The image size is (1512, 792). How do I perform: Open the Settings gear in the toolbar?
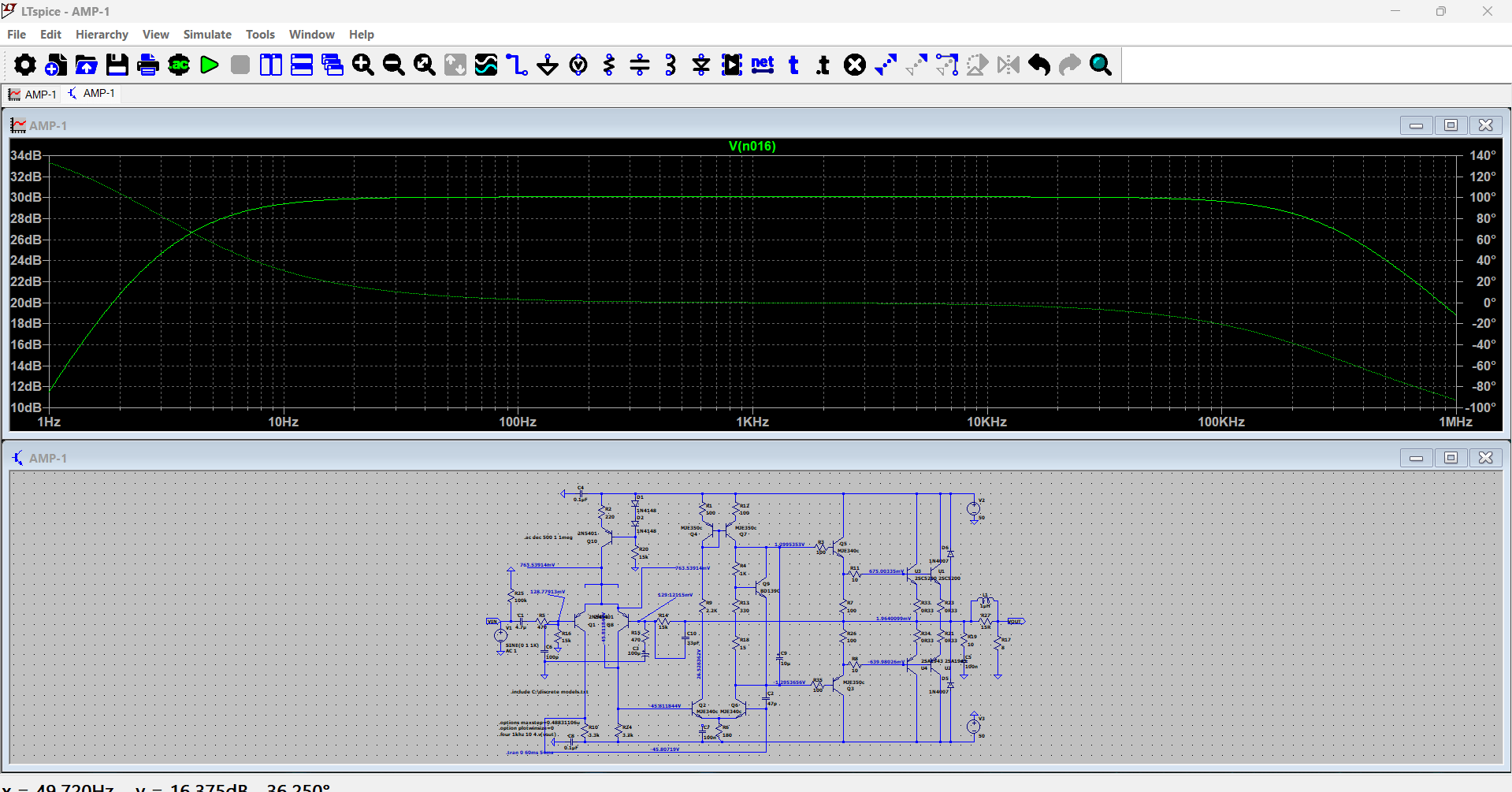click(x=25, y=65)
